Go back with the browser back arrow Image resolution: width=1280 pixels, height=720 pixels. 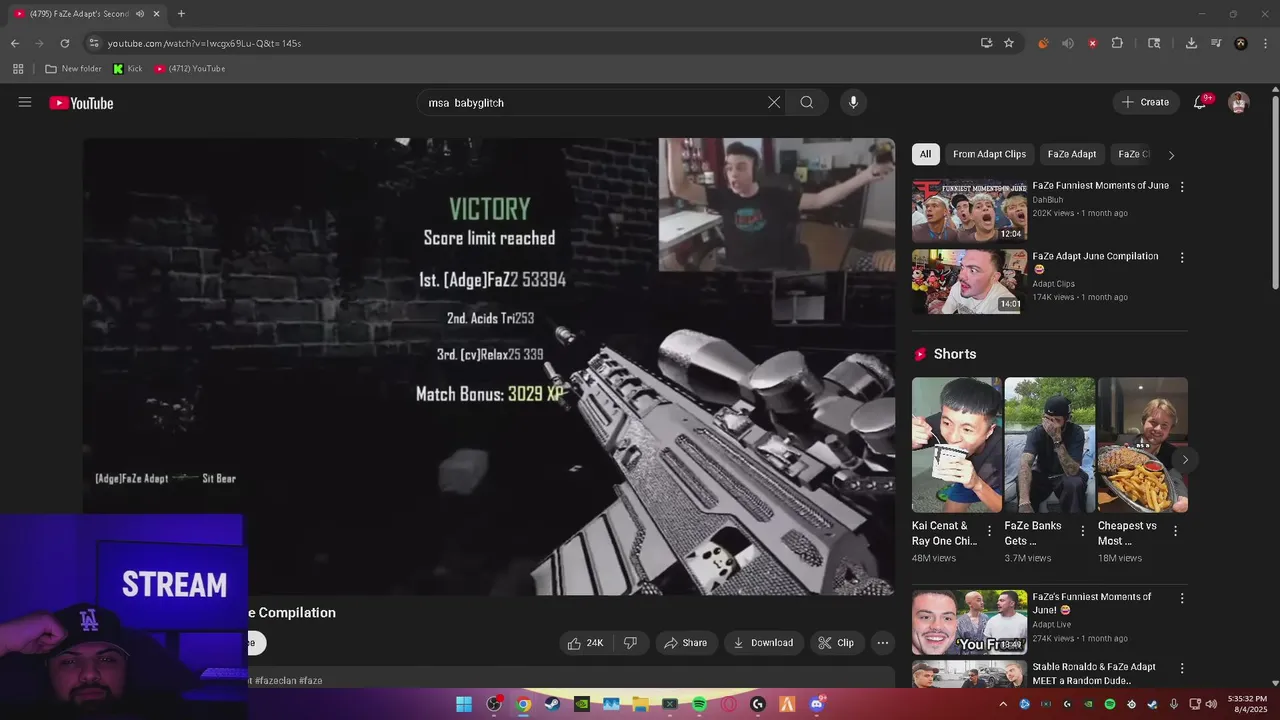(x=15, y=43)
